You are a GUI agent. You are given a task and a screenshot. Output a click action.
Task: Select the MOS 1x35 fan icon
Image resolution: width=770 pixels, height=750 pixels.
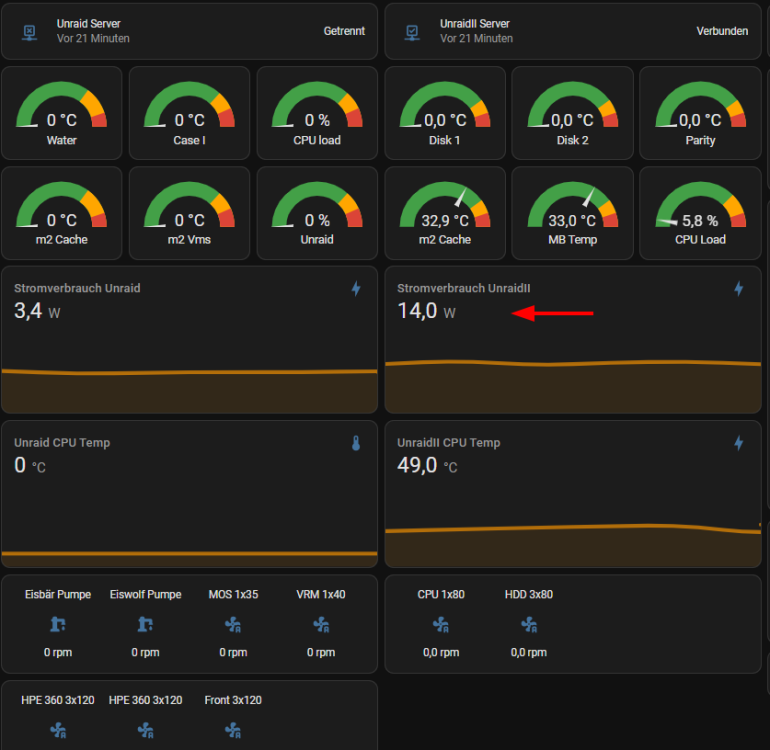point(233,625)
